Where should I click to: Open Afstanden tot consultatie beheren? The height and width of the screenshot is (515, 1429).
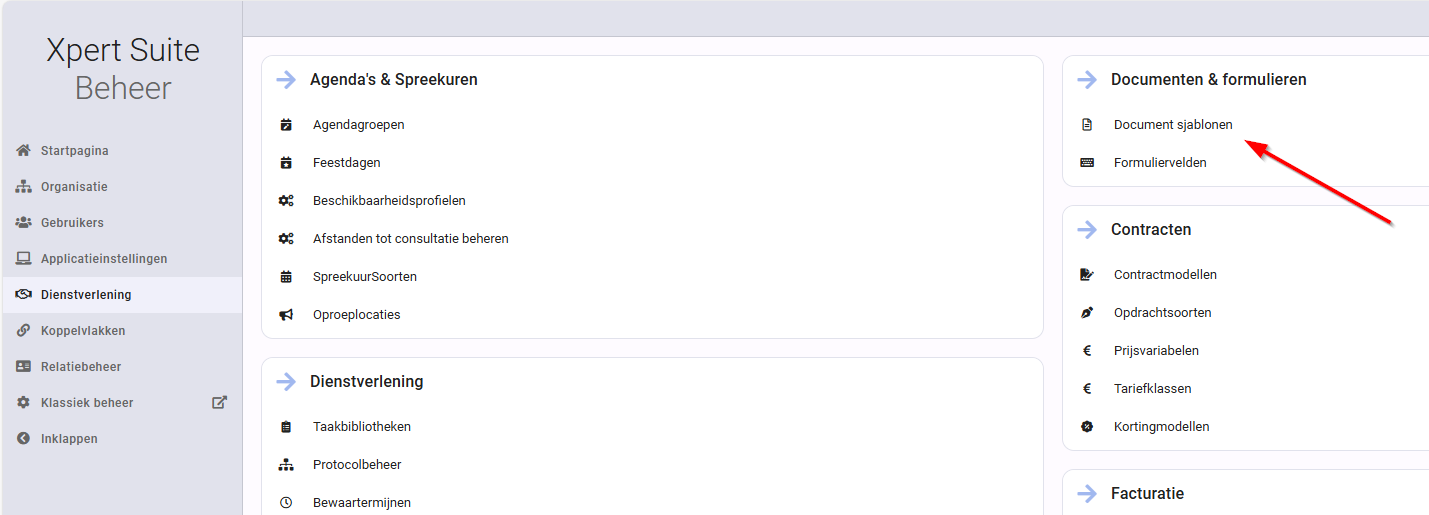tap(411, 239)
